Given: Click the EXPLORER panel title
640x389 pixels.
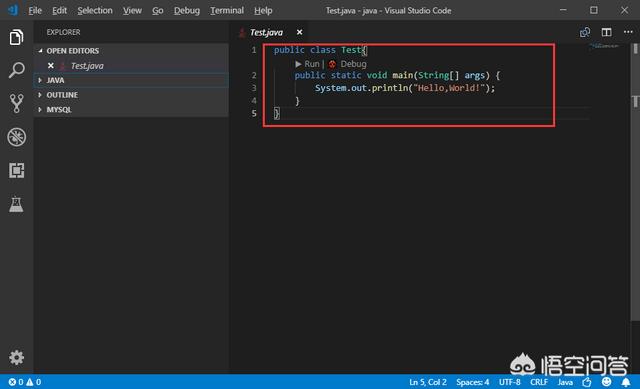Looking at the screenshot, I should [63, 32].
